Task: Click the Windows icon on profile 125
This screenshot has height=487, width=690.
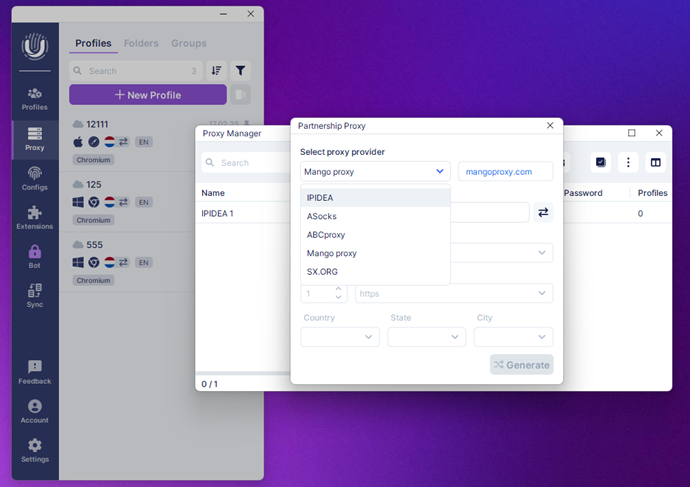Action: coord(78,202)
